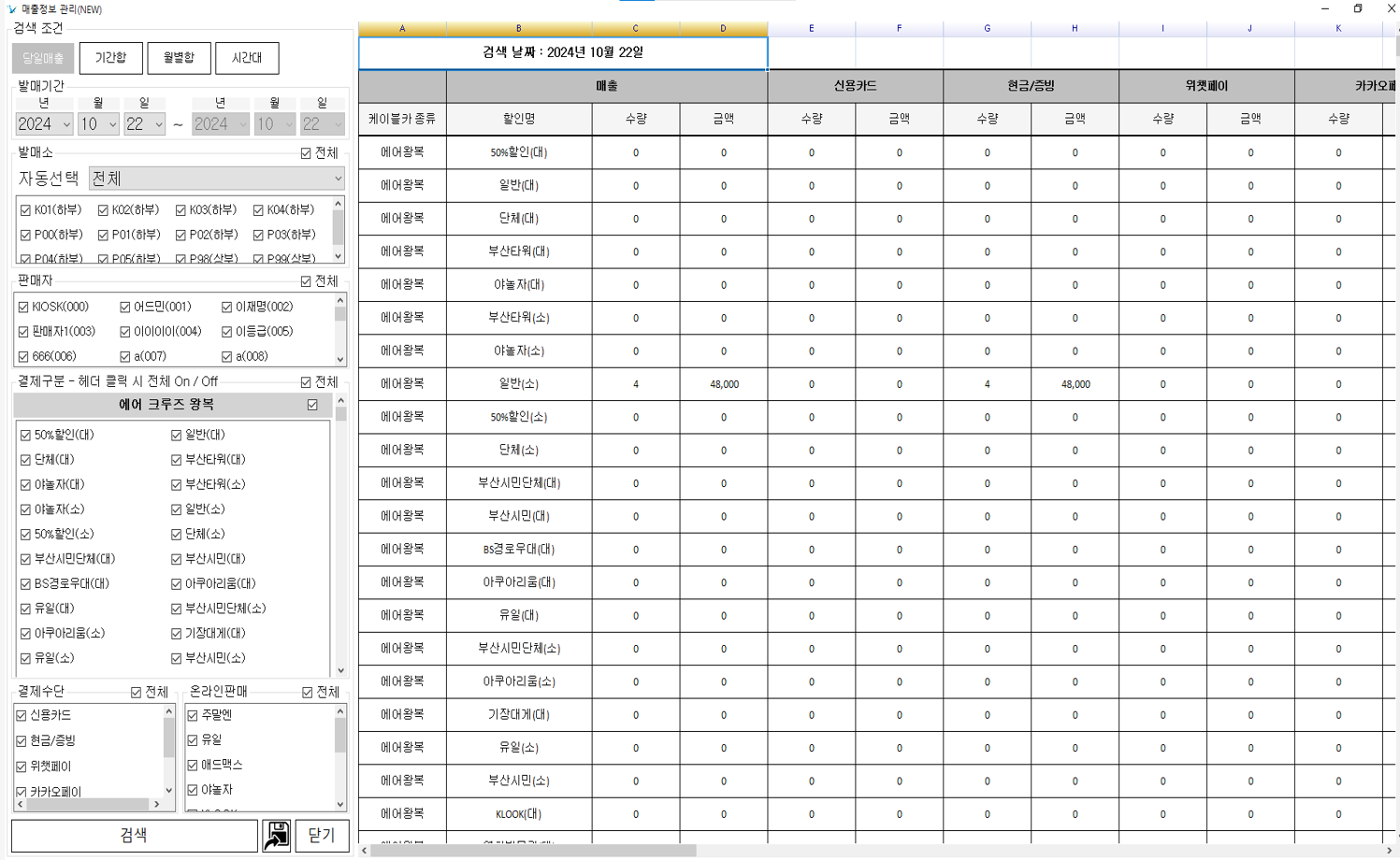Click down arrow of 판매자 list scrollbar
This screenshot has height=860, width=1400.
pyautogui.click(x=340, y=359)
